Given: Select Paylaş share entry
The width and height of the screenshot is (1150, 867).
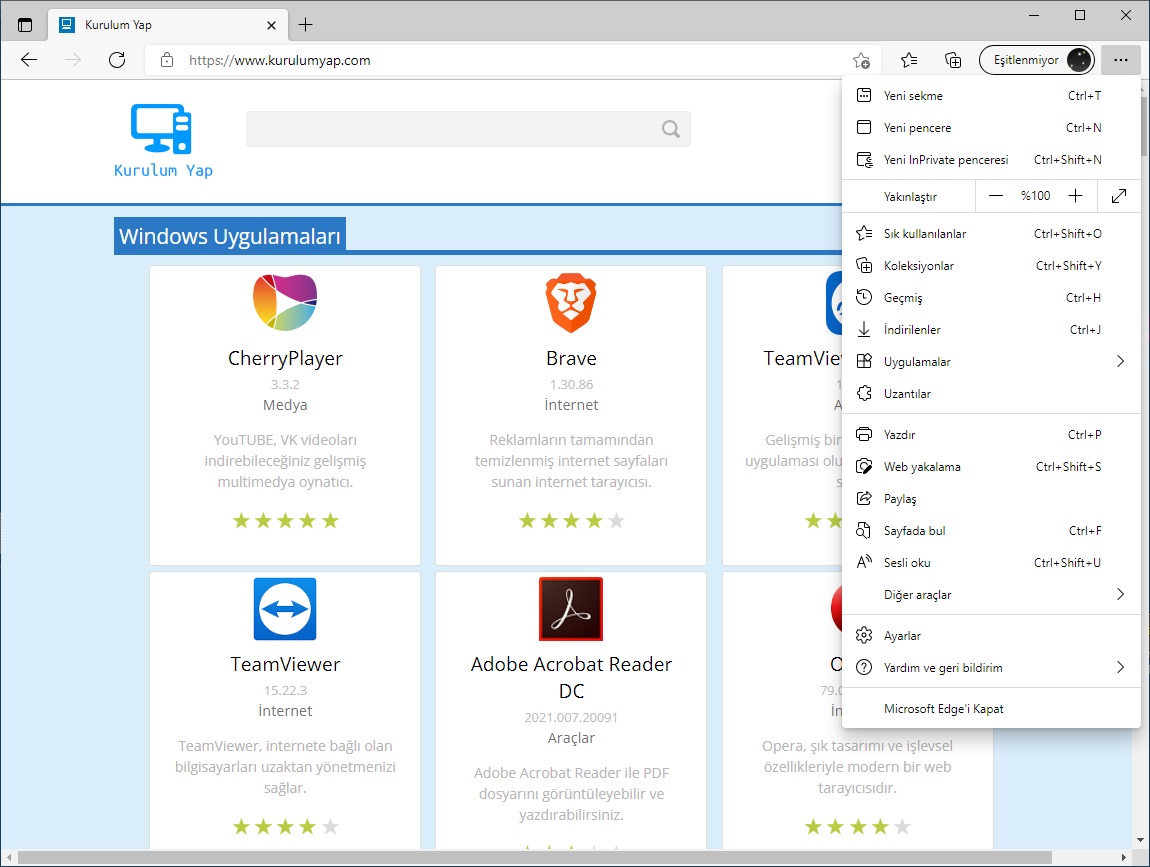Looking at the screenshot, I should pyautogui.click(x=991, y=499).
